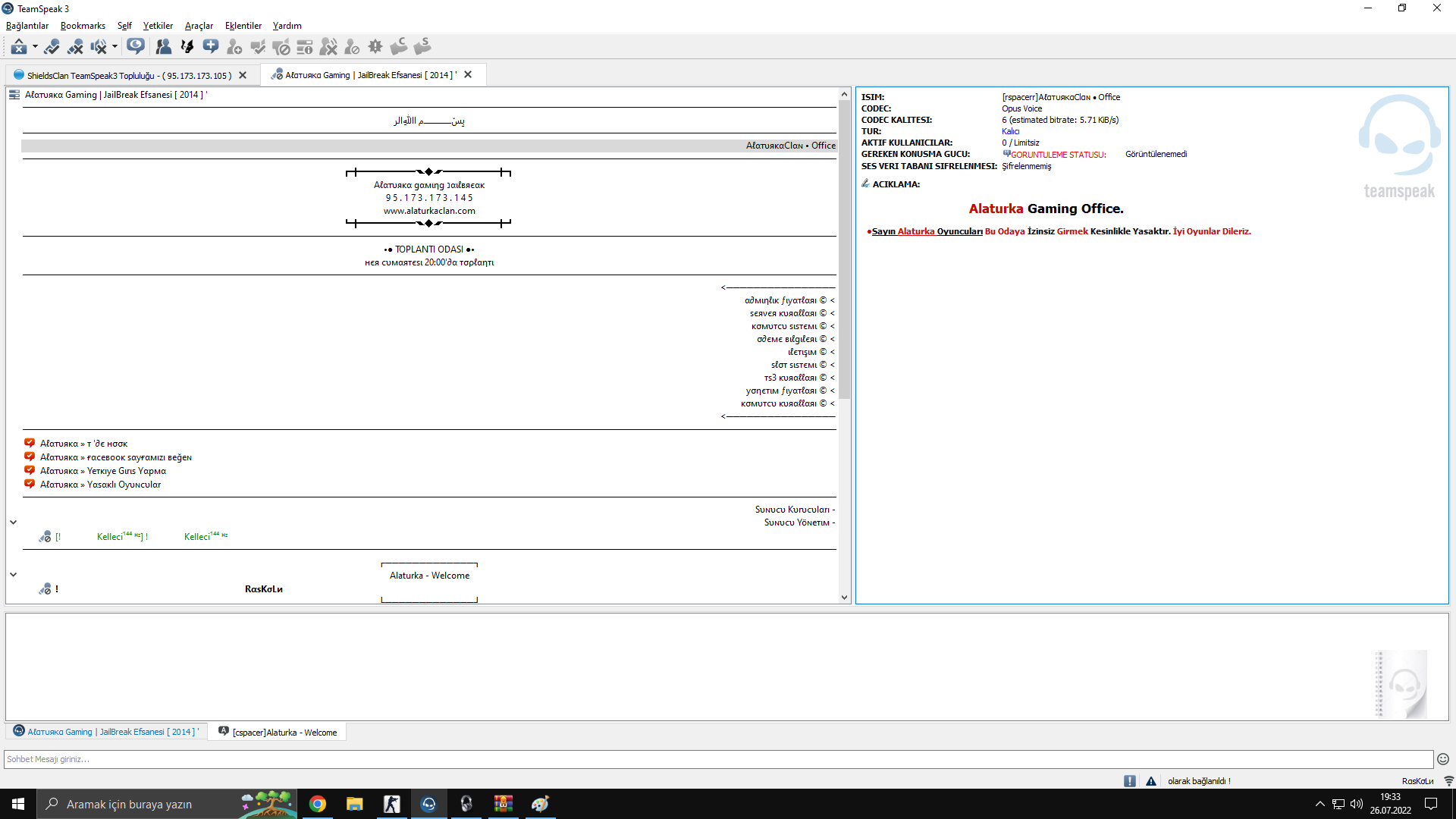The image size is (1456, 819).
Task: Click red icon beside 'facebook sayfamızı beğen'
Action: pos(30,457)
